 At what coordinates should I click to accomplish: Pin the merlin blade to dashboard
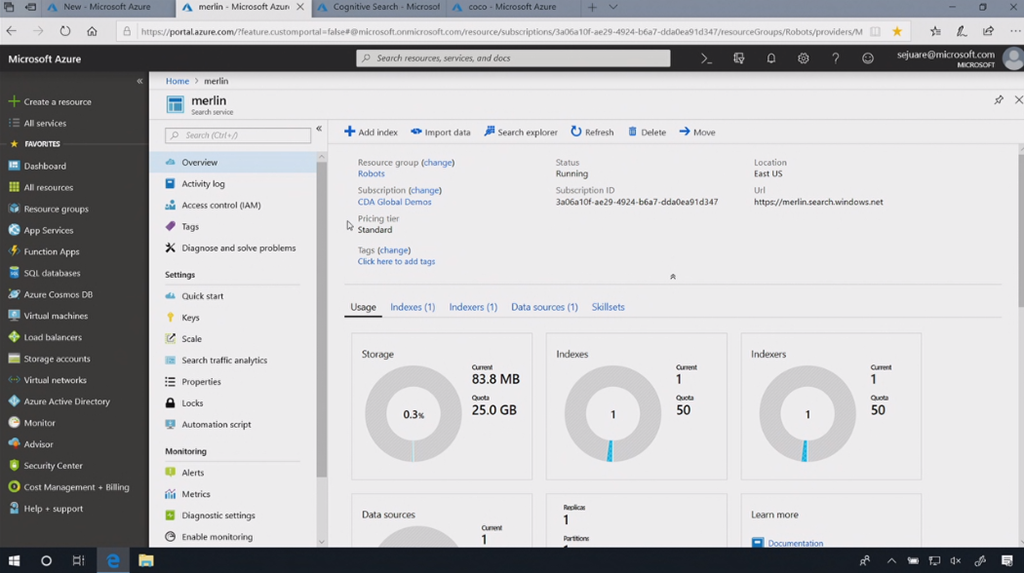coord(998,100)
